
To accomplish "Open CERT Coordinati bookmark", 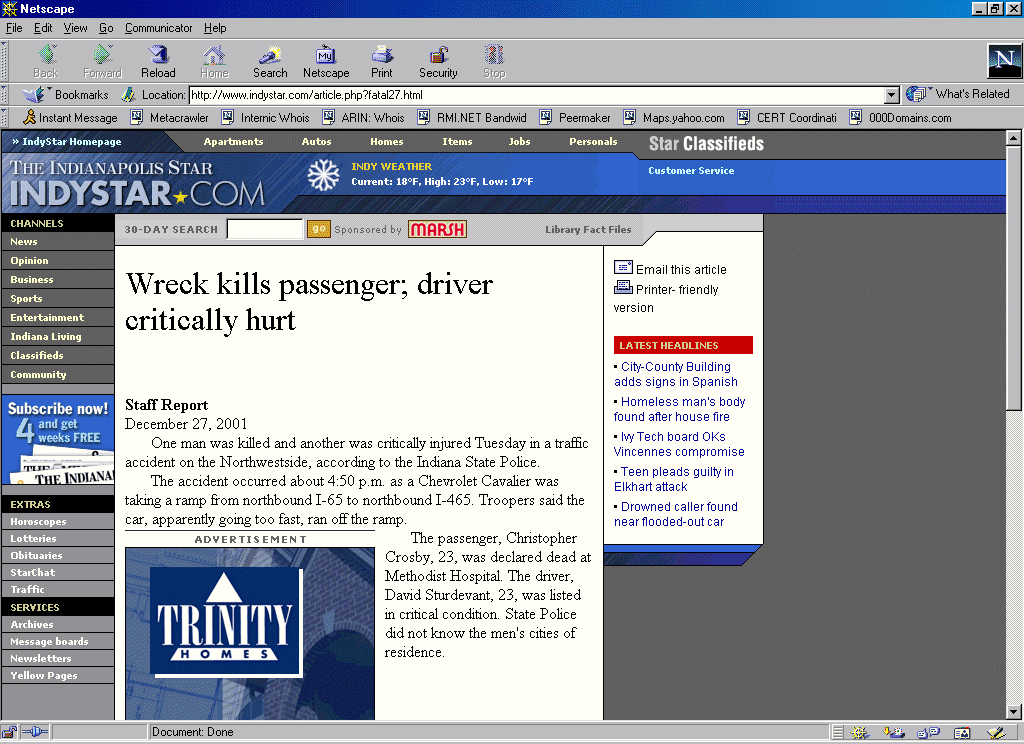I will (x=787, y=118).
